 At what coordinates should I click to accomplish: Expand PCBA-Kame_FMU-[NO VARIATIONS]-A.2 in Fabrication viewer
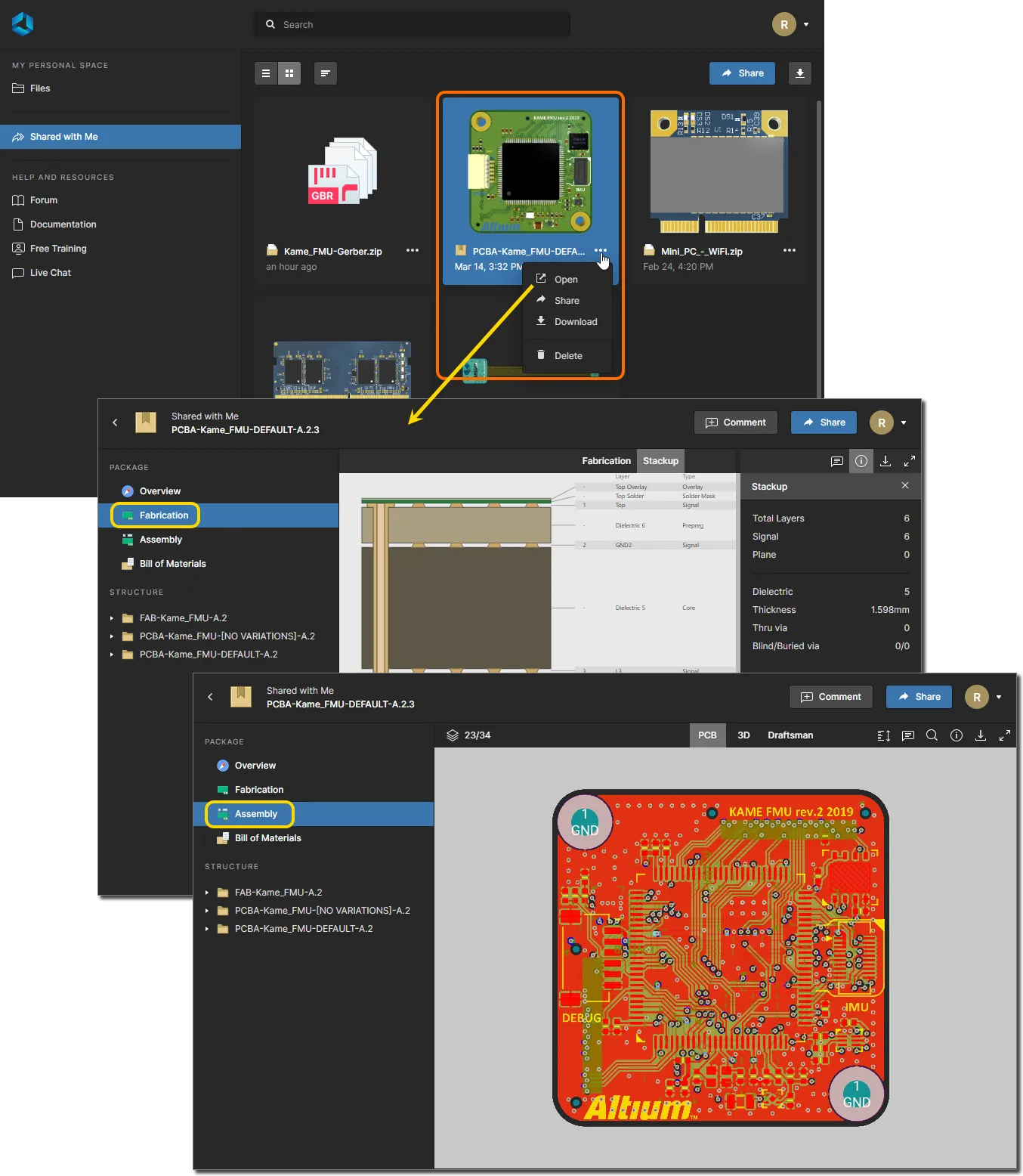coord(112,636)
